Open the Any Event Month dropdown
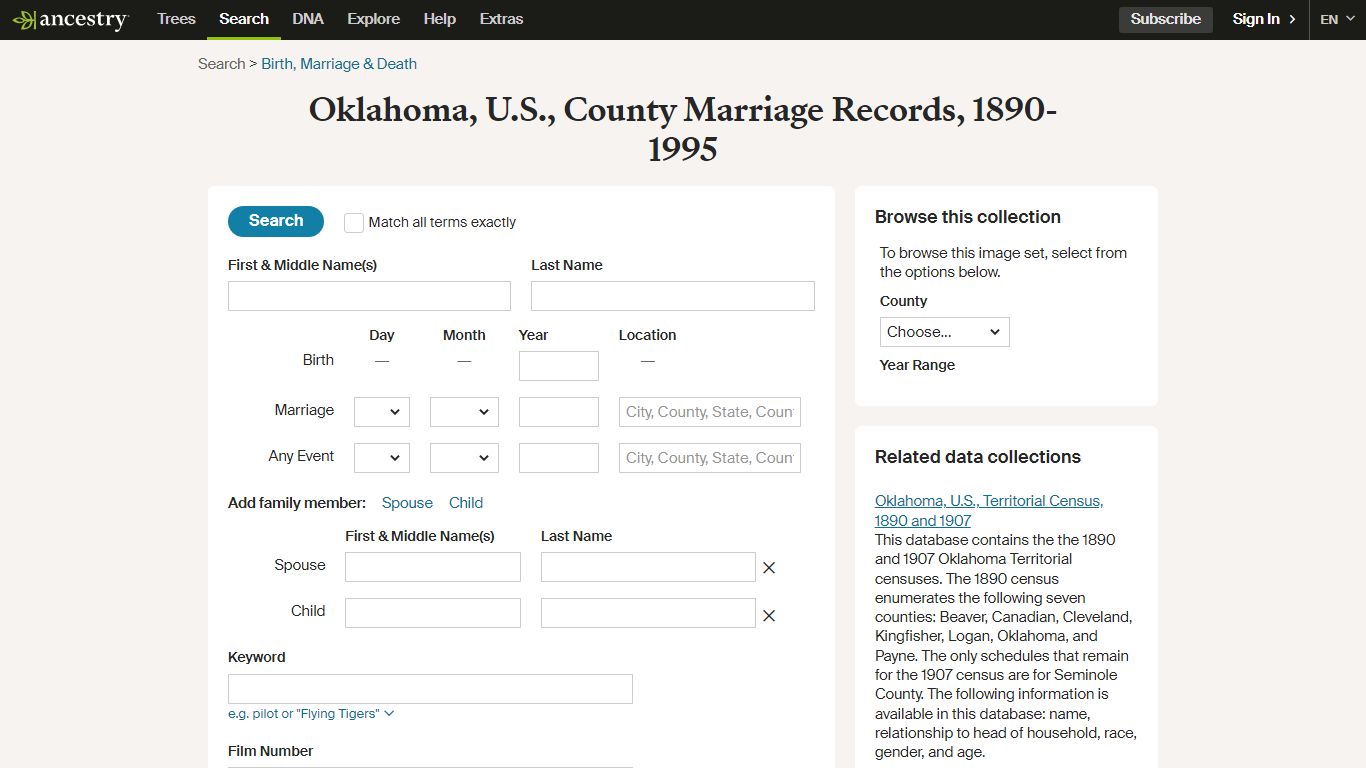 coord(464,458)
